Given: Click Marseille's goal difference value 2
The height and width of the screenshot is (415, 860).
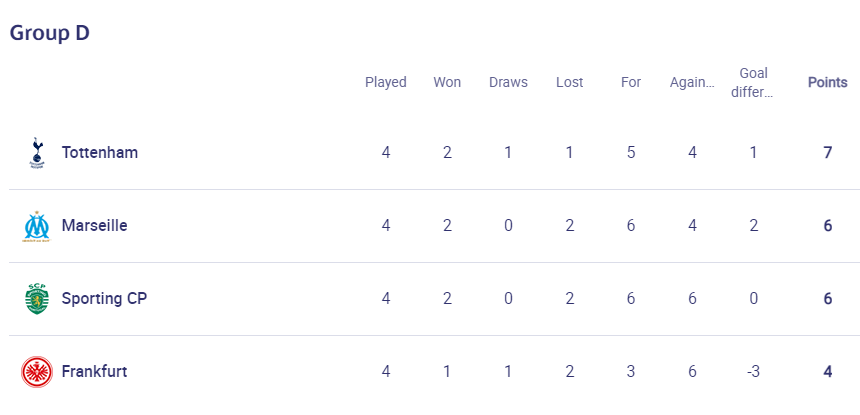Looking at the screenshot, I should pyautogui.click(x=754, y=225).
